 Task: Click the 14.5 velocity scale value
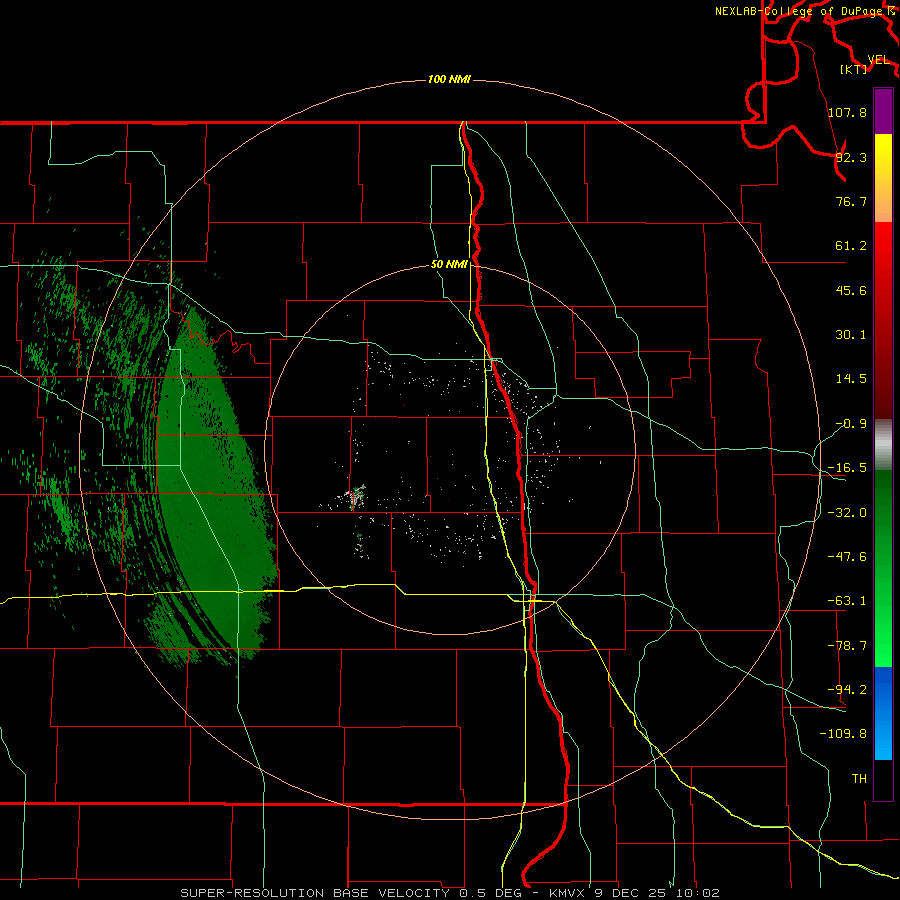[x=851, y=379]
